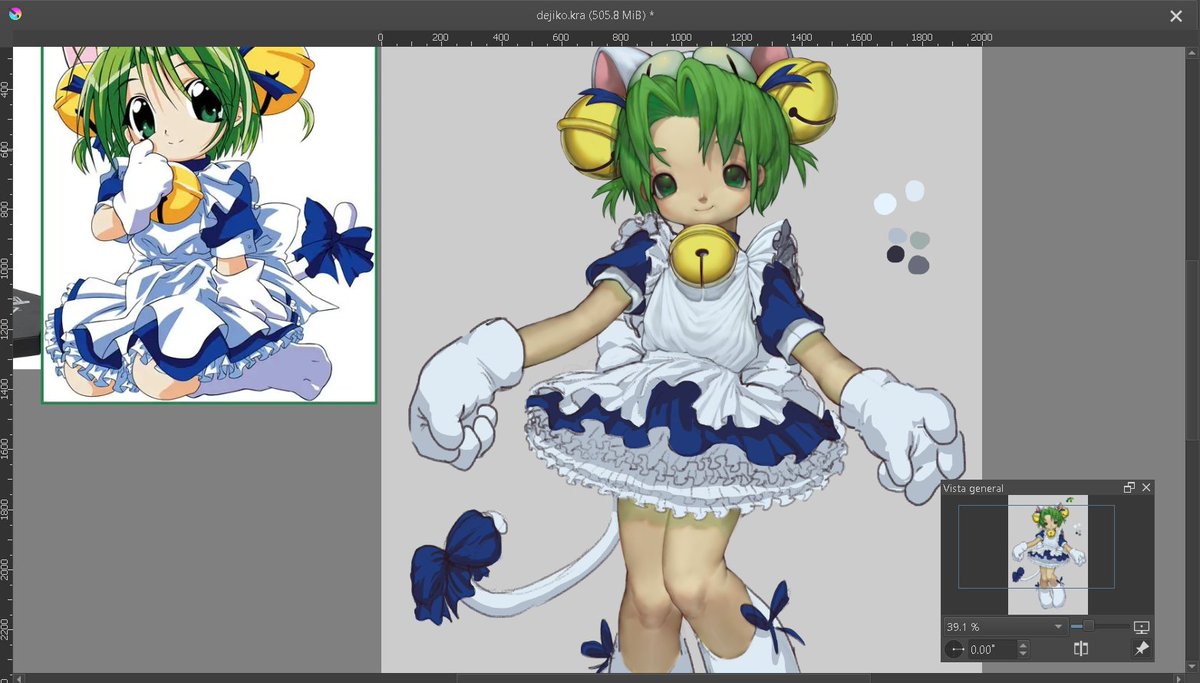Click the zoom slider in Vista general
The image size is (1200, 683).
1099,626
